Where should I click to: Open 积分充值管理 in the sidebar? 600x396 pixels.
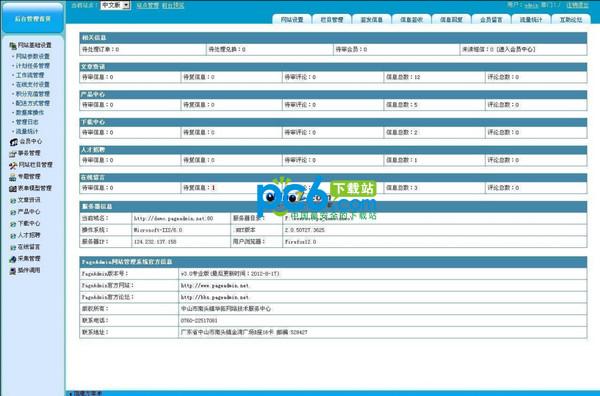click(x=33, y=94)
